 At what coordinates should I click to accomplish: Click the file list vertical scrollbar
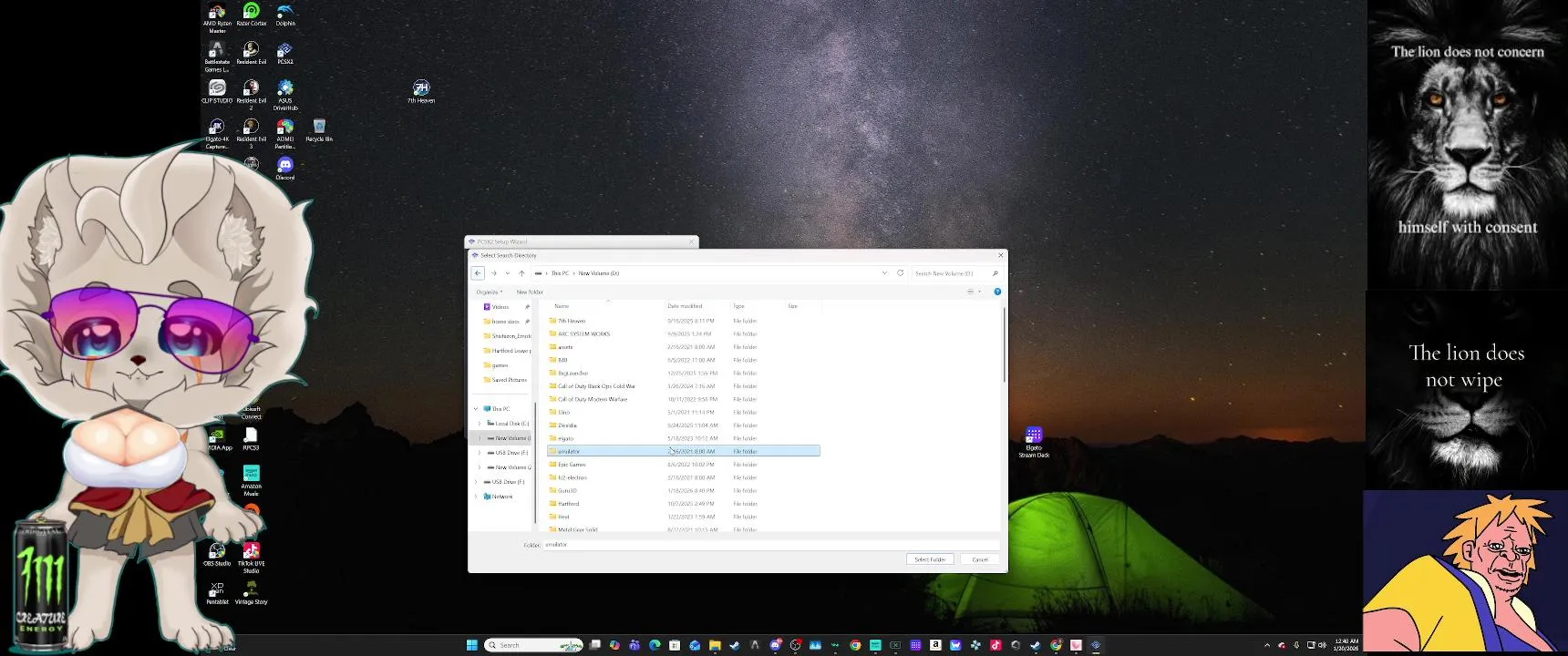point(1004,344)
